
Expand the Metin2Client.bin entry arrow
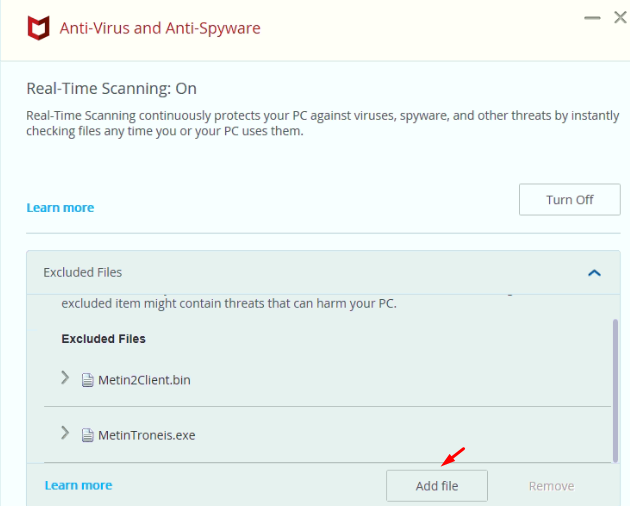coord(65,378)
